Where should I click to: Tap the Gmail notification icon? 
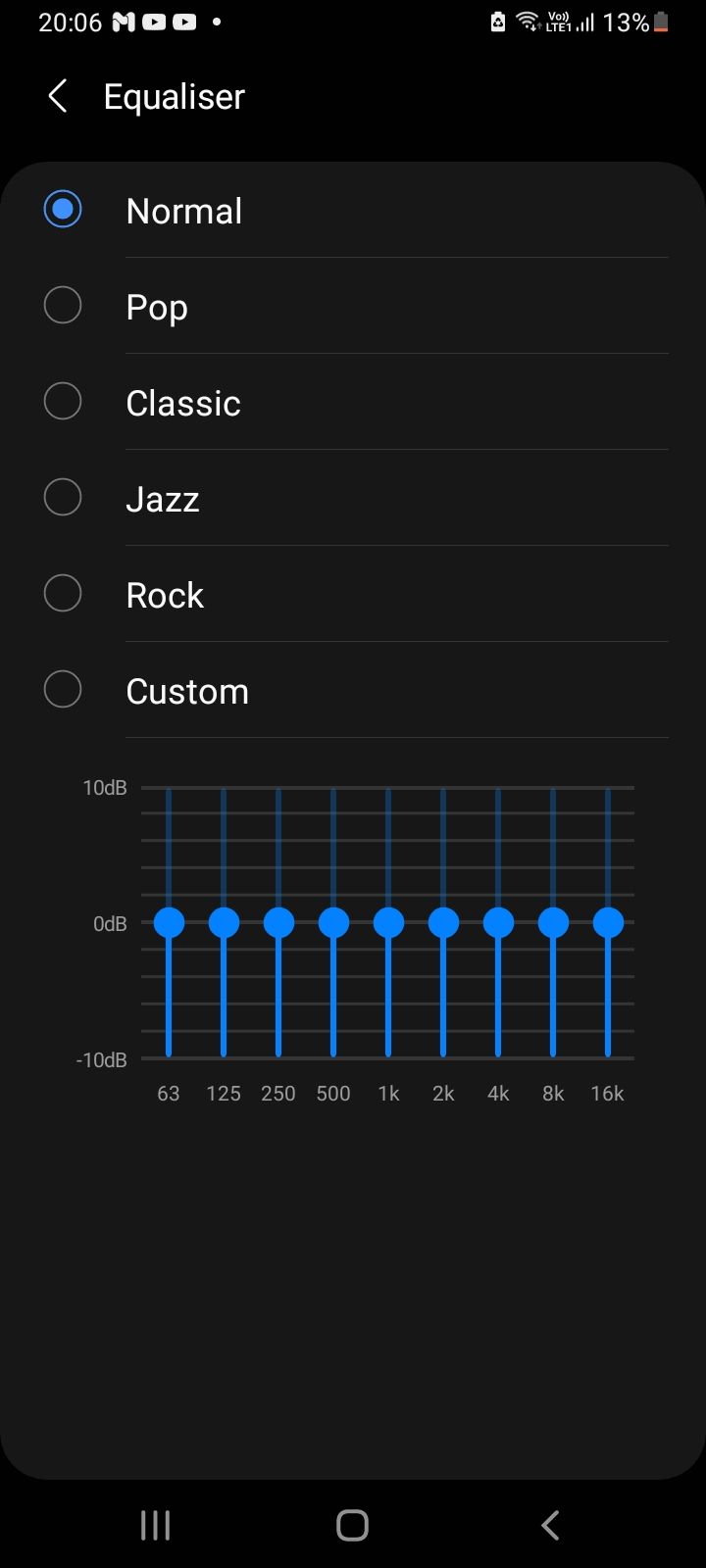(124, 22)
